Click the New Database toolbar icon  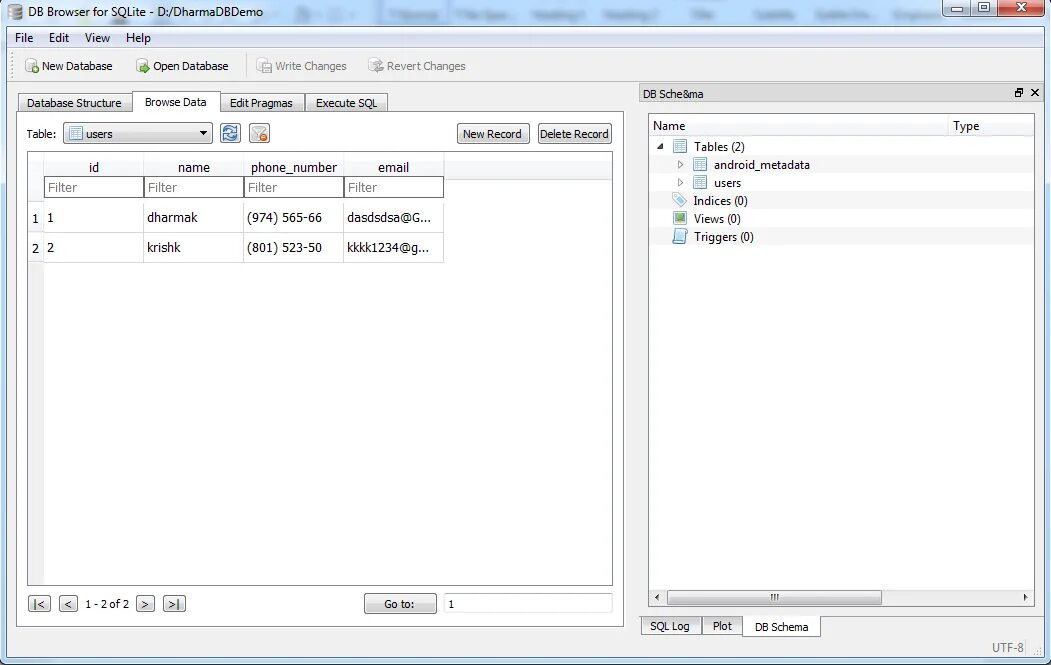(x=32, y=66)
